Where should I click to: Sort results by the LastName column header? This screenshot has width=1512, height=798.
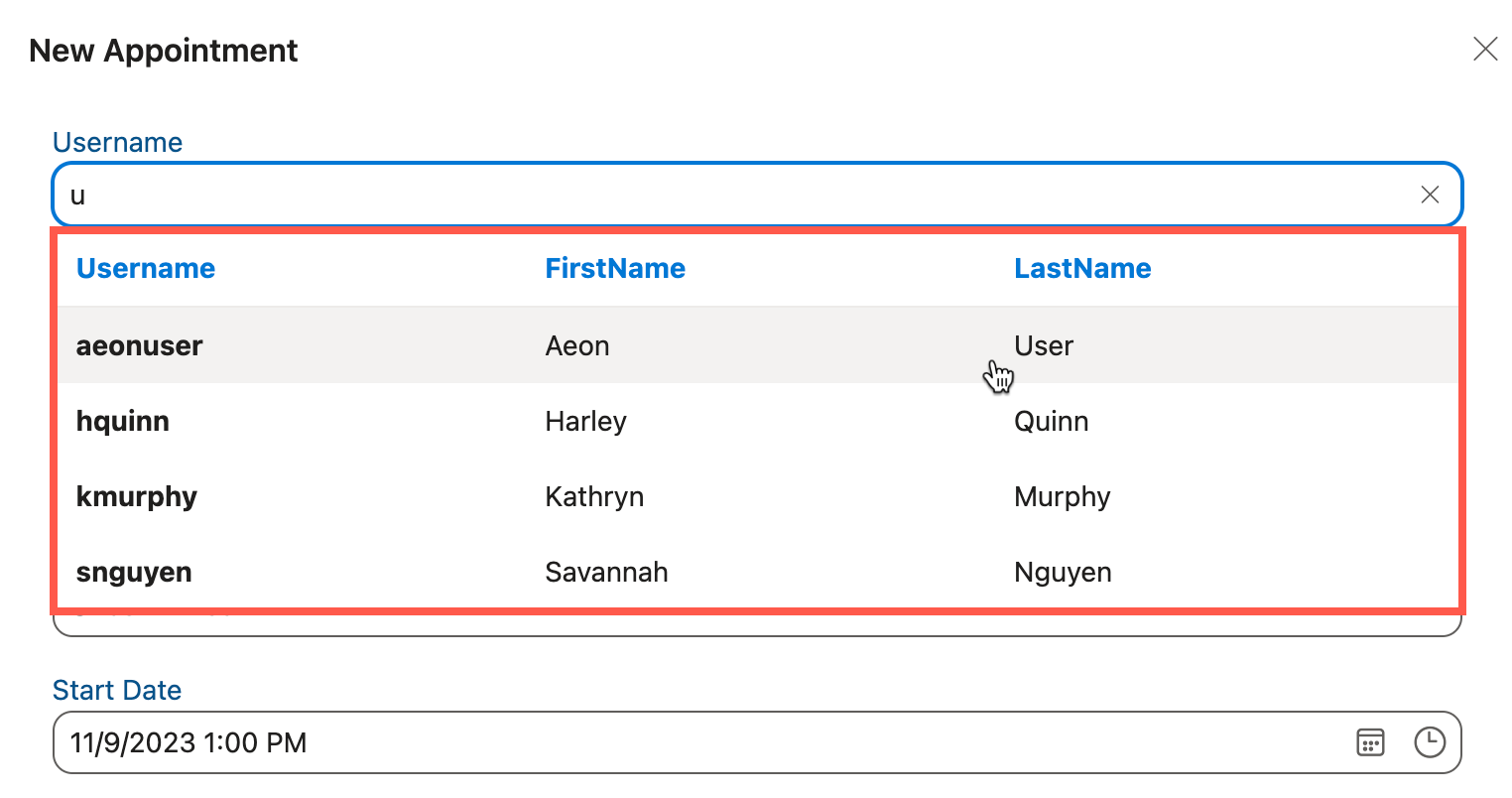click(x=1082, y=268)
